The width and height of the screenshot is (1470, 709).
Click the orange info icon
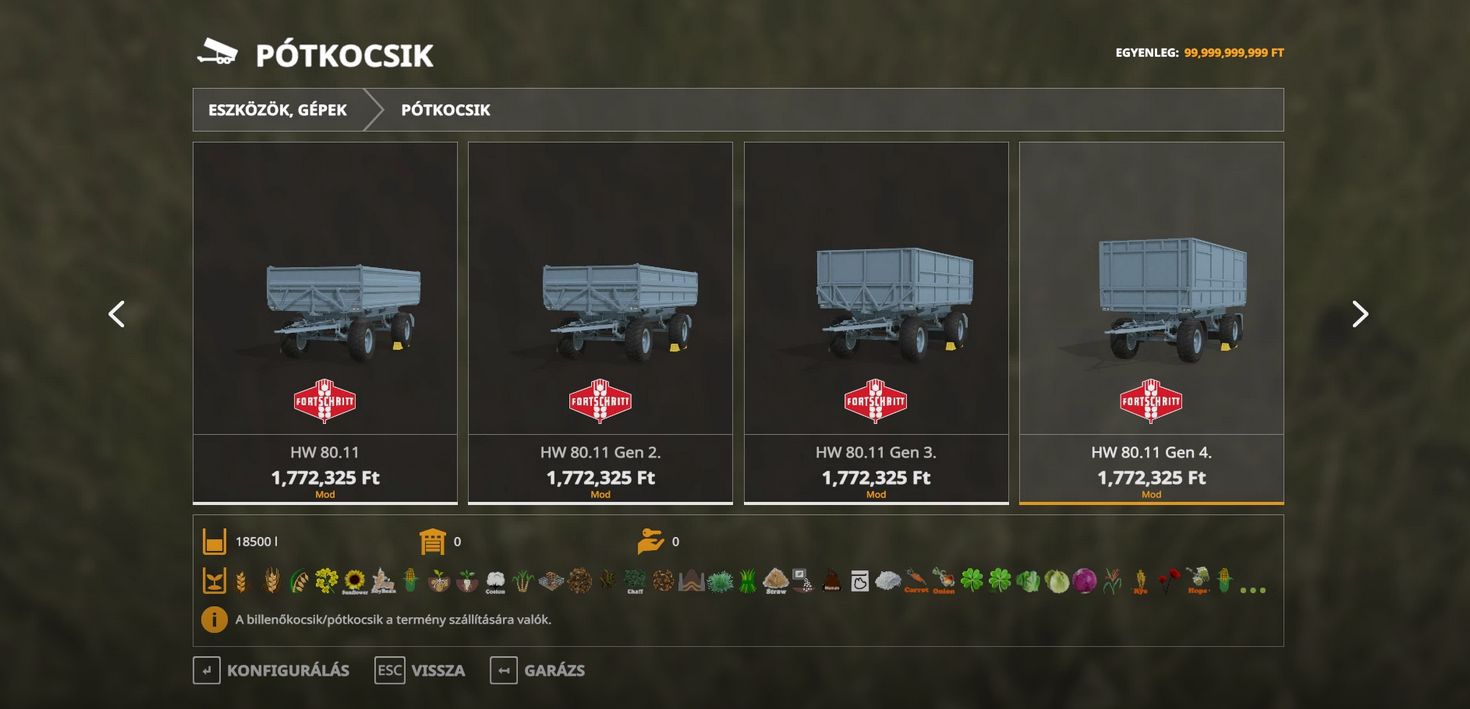coord(214,619)
